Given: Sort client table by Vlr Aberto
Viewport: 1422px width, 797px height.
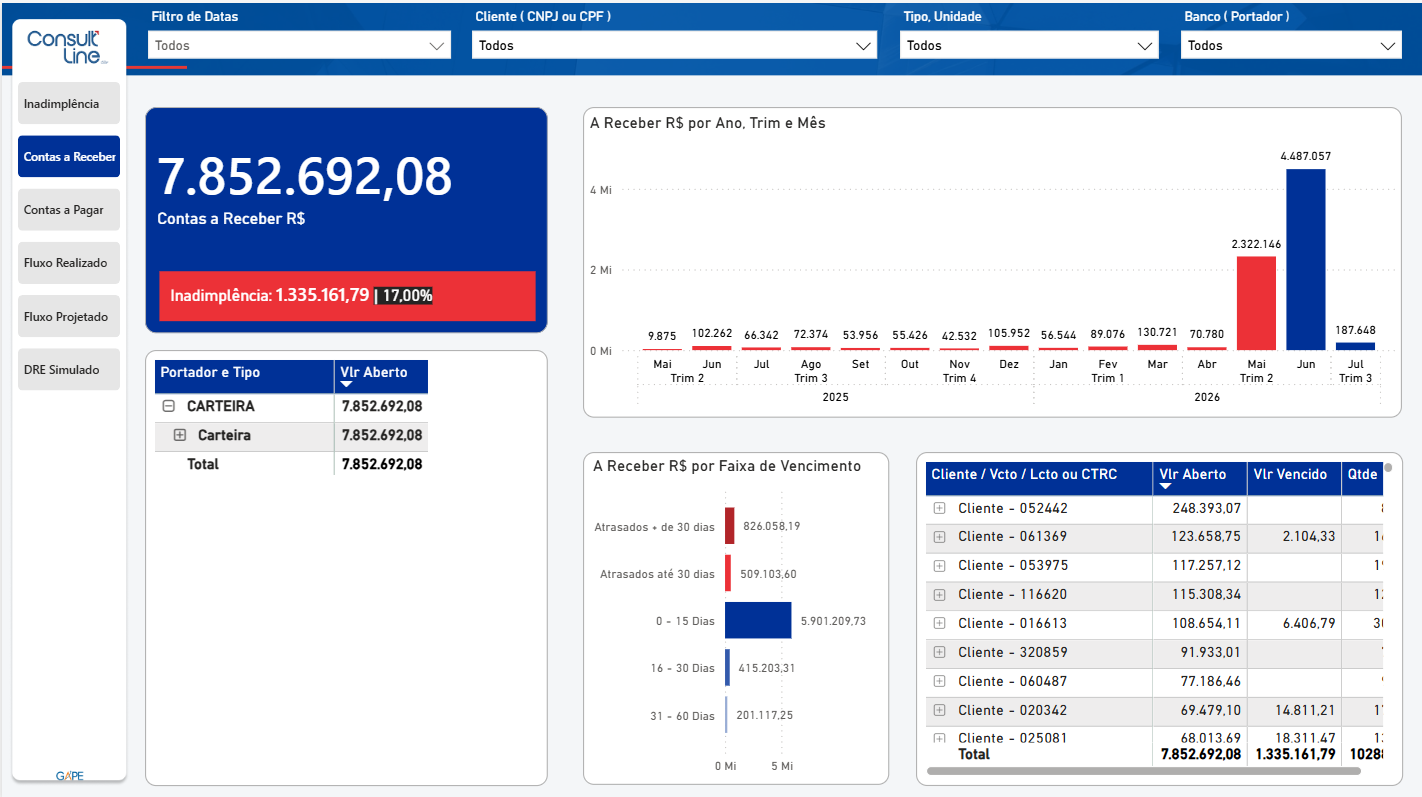Looking at the screenshot, I should (x=1199, y=478).
